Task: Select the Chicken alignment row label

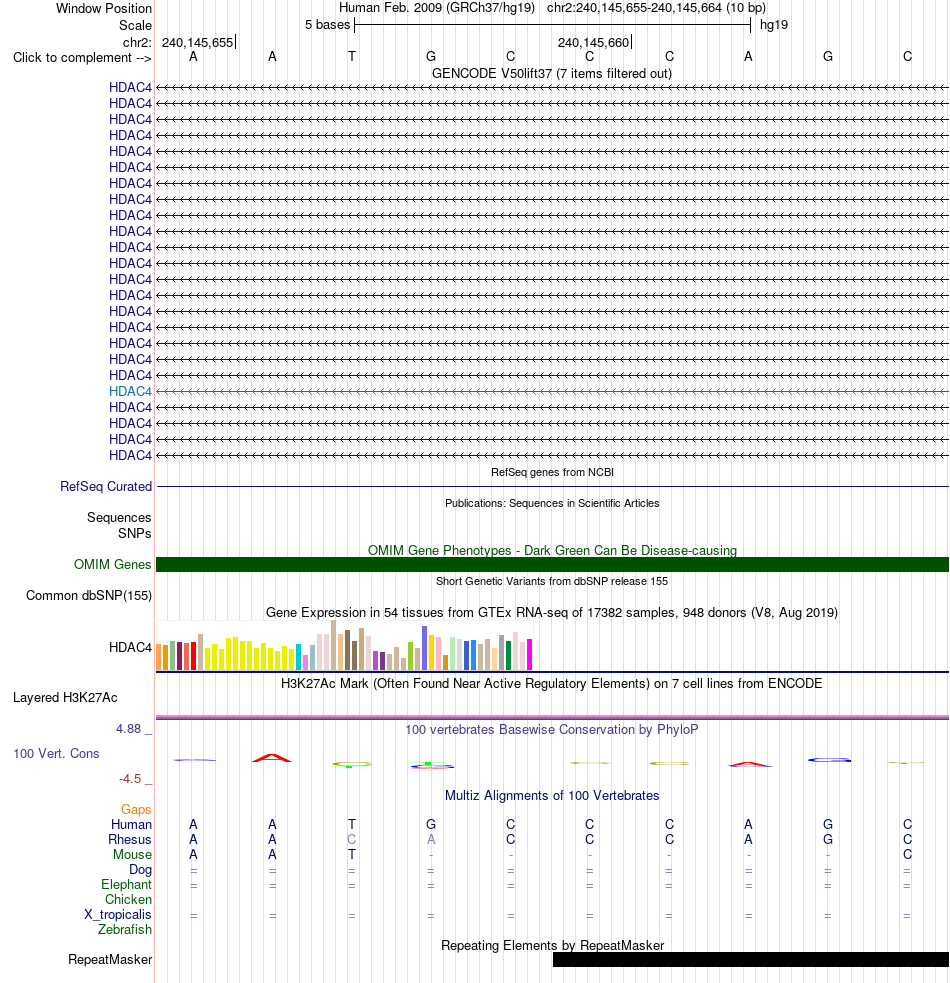Action: click(129, 900)
